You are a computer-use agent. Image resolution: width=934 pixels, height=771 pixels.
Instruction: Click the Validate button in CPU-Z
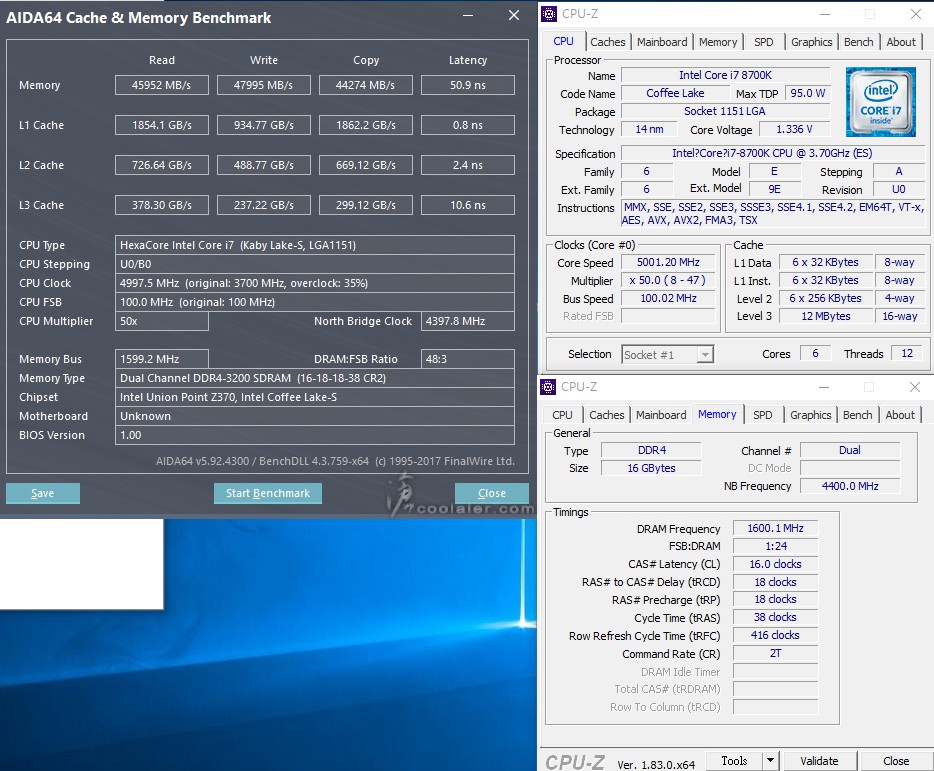click(x=819, y=761)
